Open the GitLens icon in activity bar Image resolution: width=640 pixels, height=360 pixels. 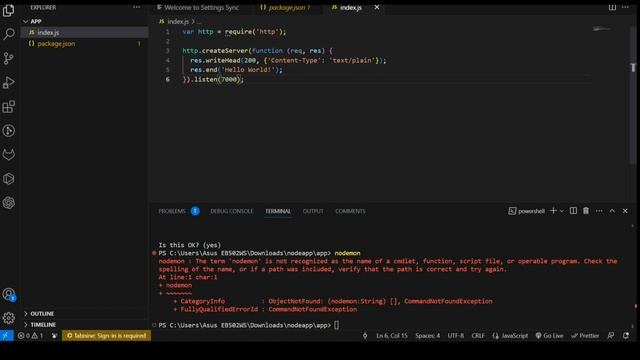9,131
